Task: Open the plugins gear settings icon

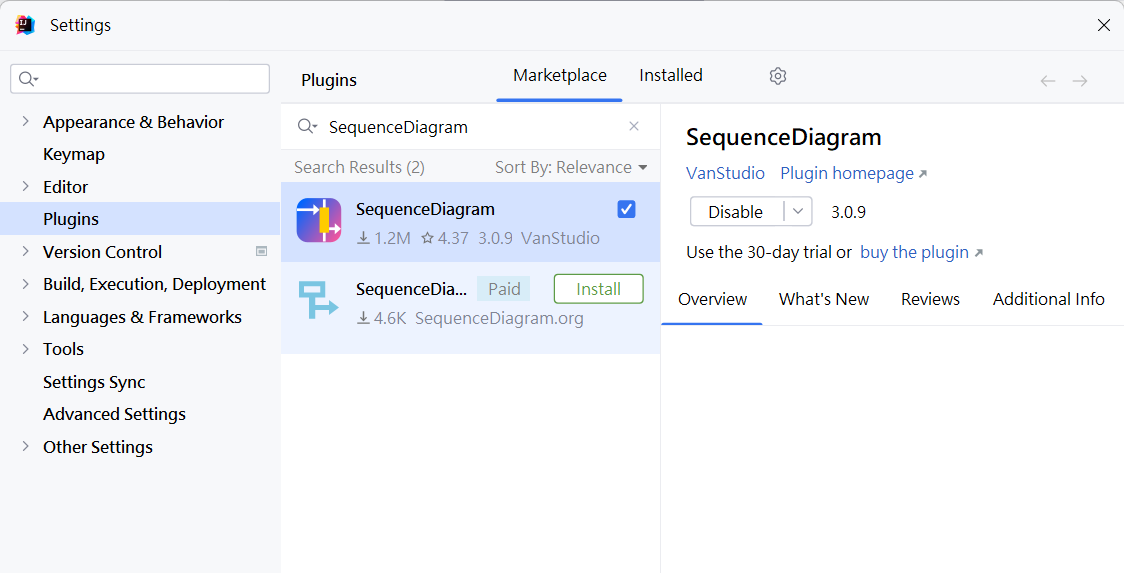Action: (778, 76)
